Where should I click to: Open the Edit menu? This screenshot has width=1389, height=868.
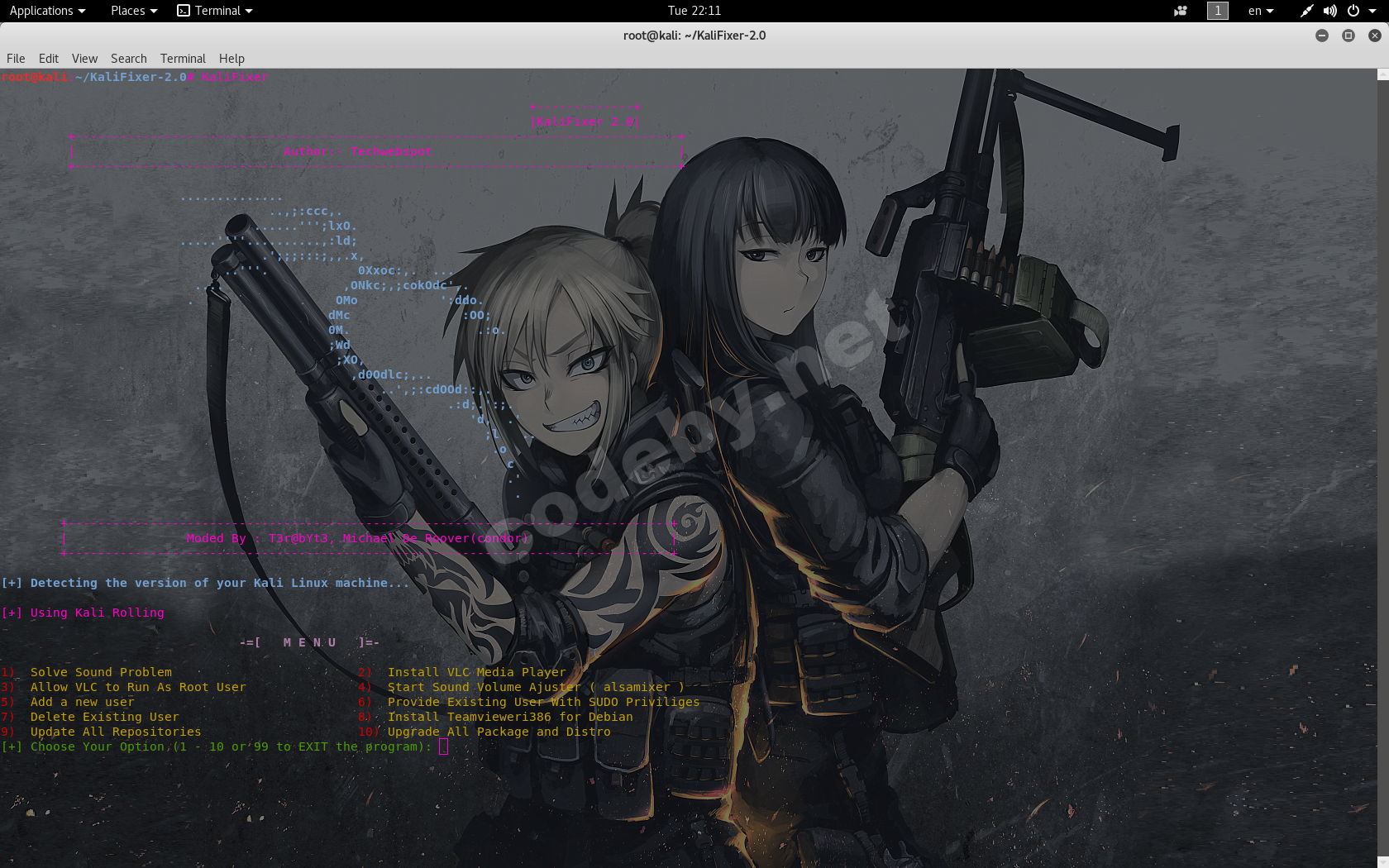pyautogui.click(x=49, y=59)
